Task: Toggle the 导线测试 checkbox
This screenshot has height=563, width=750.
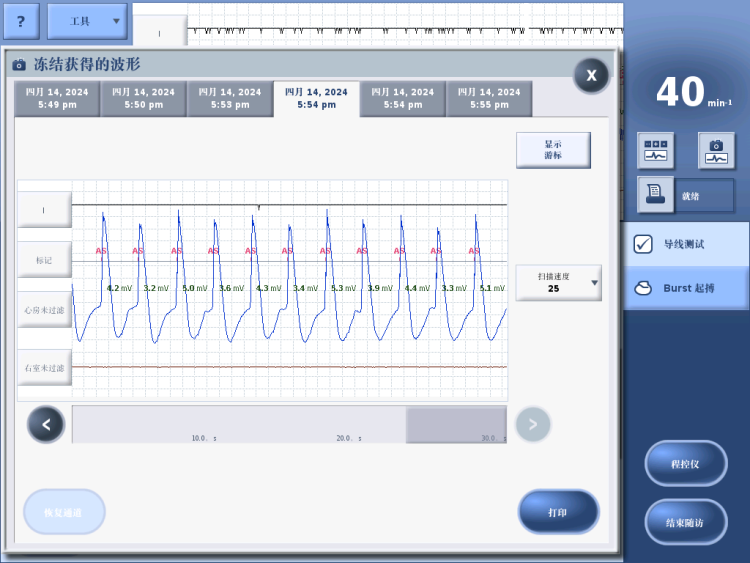Action: click(x=644, y=244)
